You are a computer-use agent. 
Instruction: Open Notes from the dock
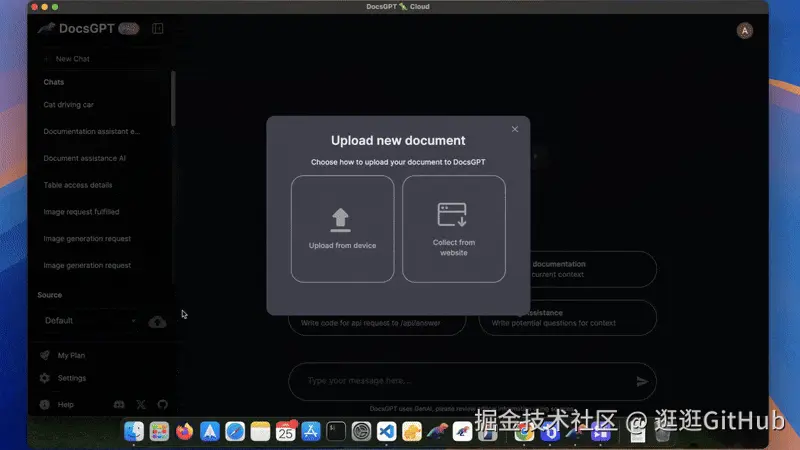260,432
